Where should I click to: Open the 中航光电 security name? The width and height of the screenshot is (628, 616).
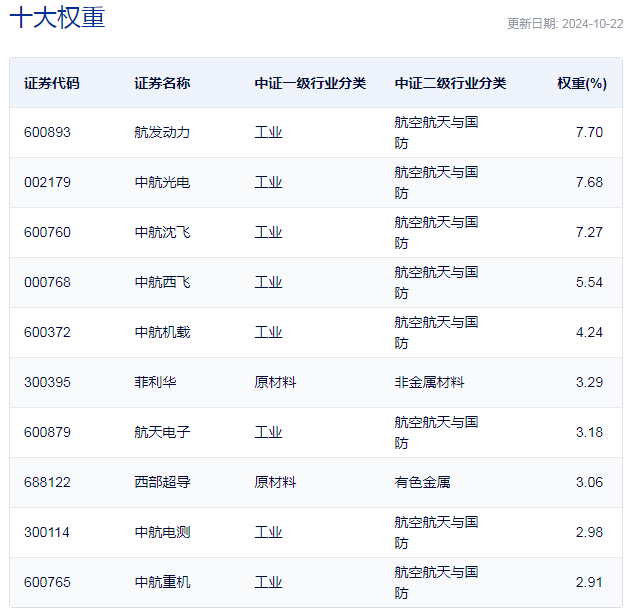pyautogui.click(x=162, y=182)
